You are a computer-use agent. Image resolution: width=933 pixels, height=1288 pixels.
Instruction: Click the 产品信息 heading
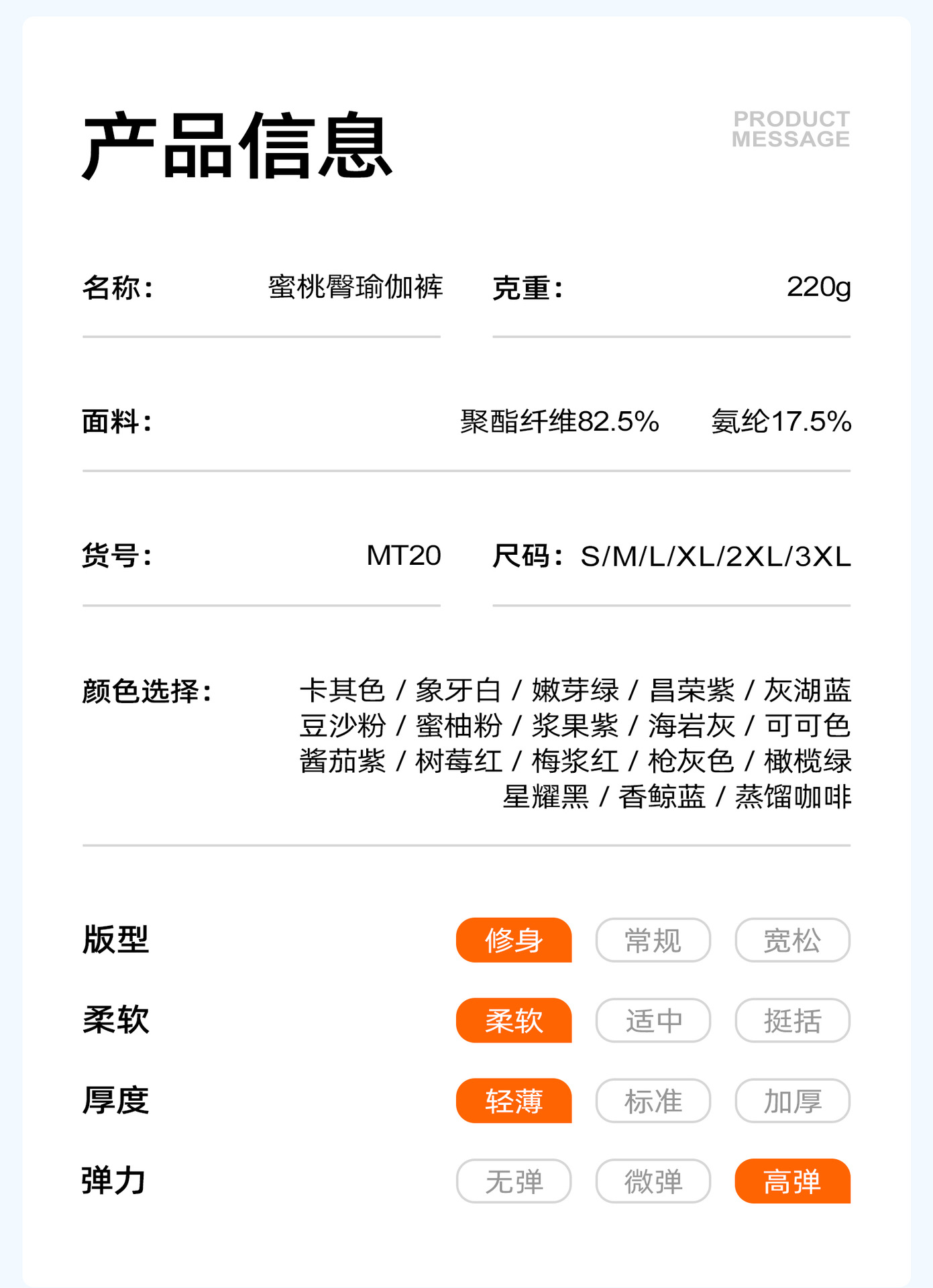click(x=237, y=146)
